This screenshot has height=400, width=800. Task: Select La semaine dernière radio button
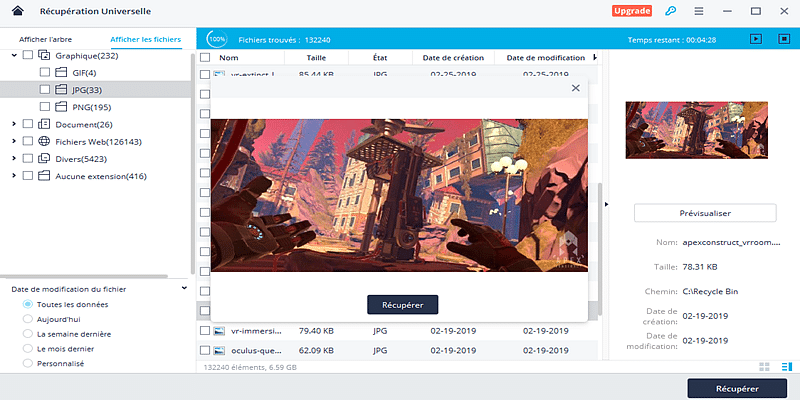pyautogui.click(x=28, y=334)
